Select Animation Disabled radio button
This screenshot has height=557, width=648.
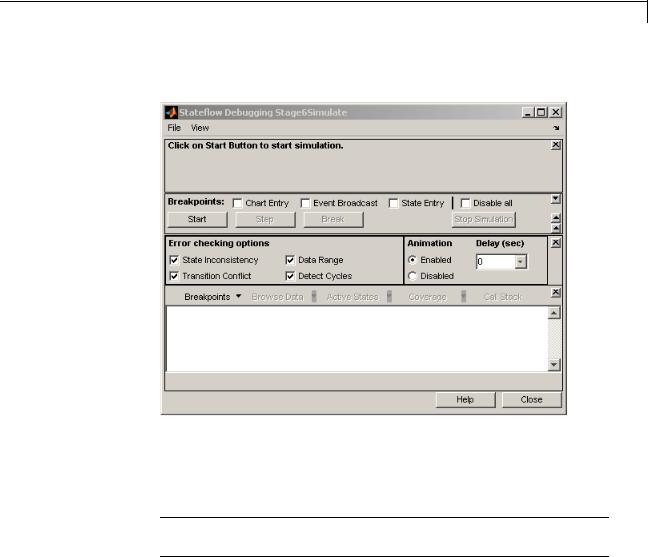412,276
